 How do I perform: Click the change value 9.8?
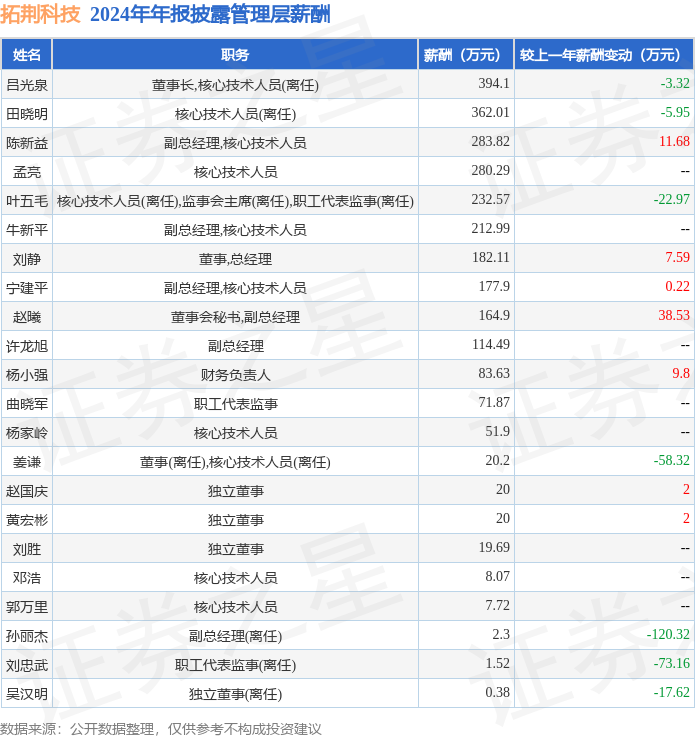680,373
